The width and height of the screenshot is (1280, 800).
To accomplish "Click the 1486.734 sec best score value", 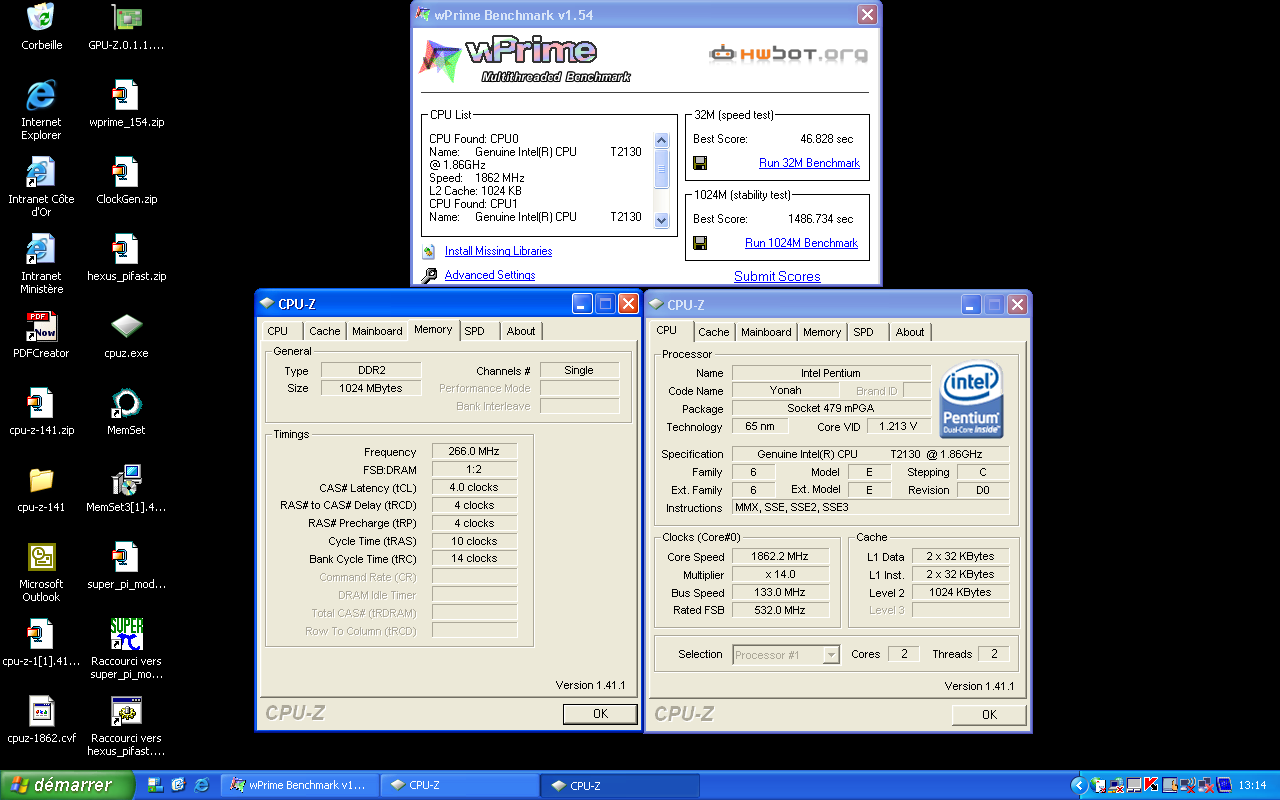I will point(820,219).
